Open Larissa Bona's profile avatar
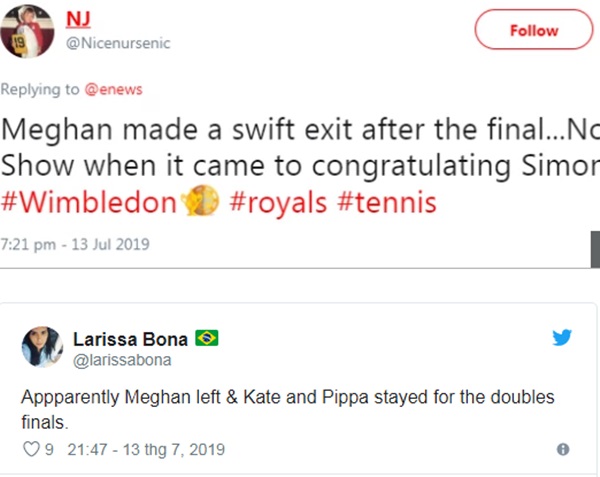Screen dimensions: 600x477 41,346
